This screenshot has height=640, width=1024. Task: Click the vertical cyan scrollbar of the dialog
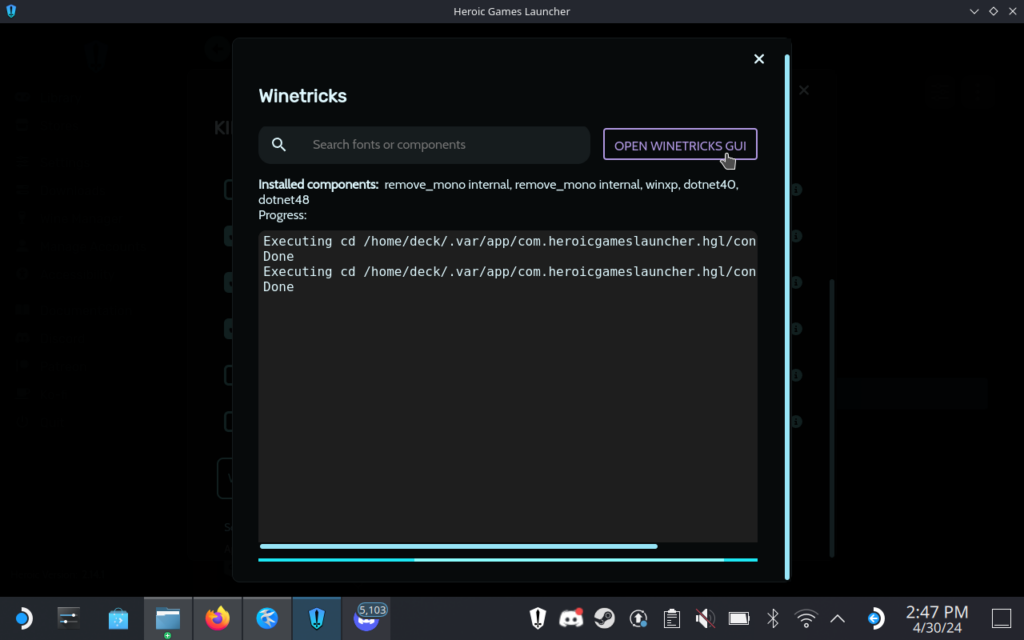pos(787,317)
